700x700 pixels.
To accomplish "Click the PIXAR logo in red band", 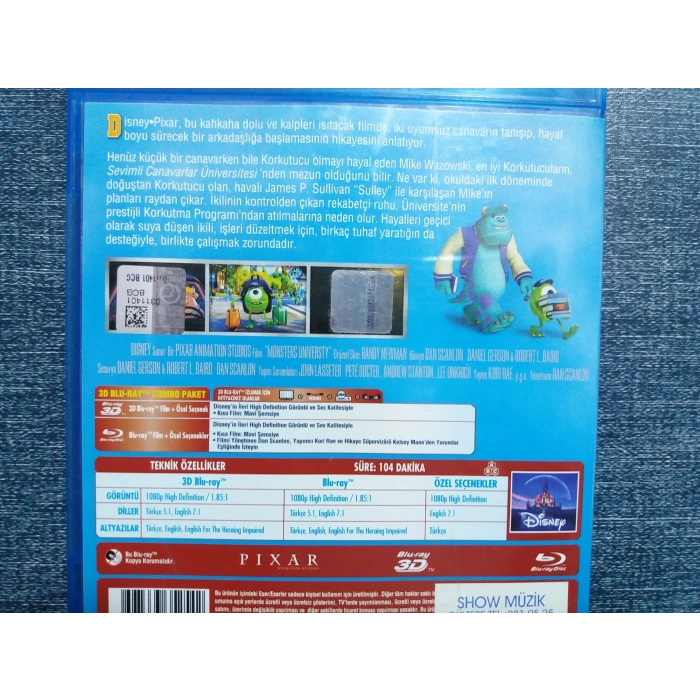I will tap(279, 560).
